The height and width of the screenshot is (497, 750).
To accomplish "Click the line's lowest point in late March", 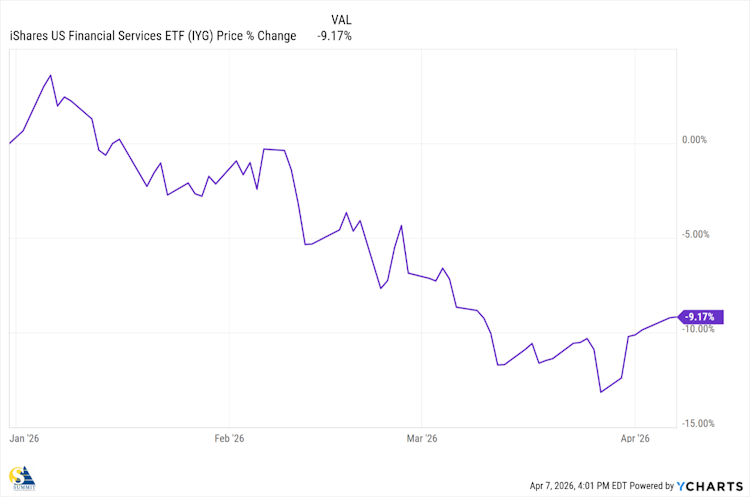I will click(x=600, y=392).
